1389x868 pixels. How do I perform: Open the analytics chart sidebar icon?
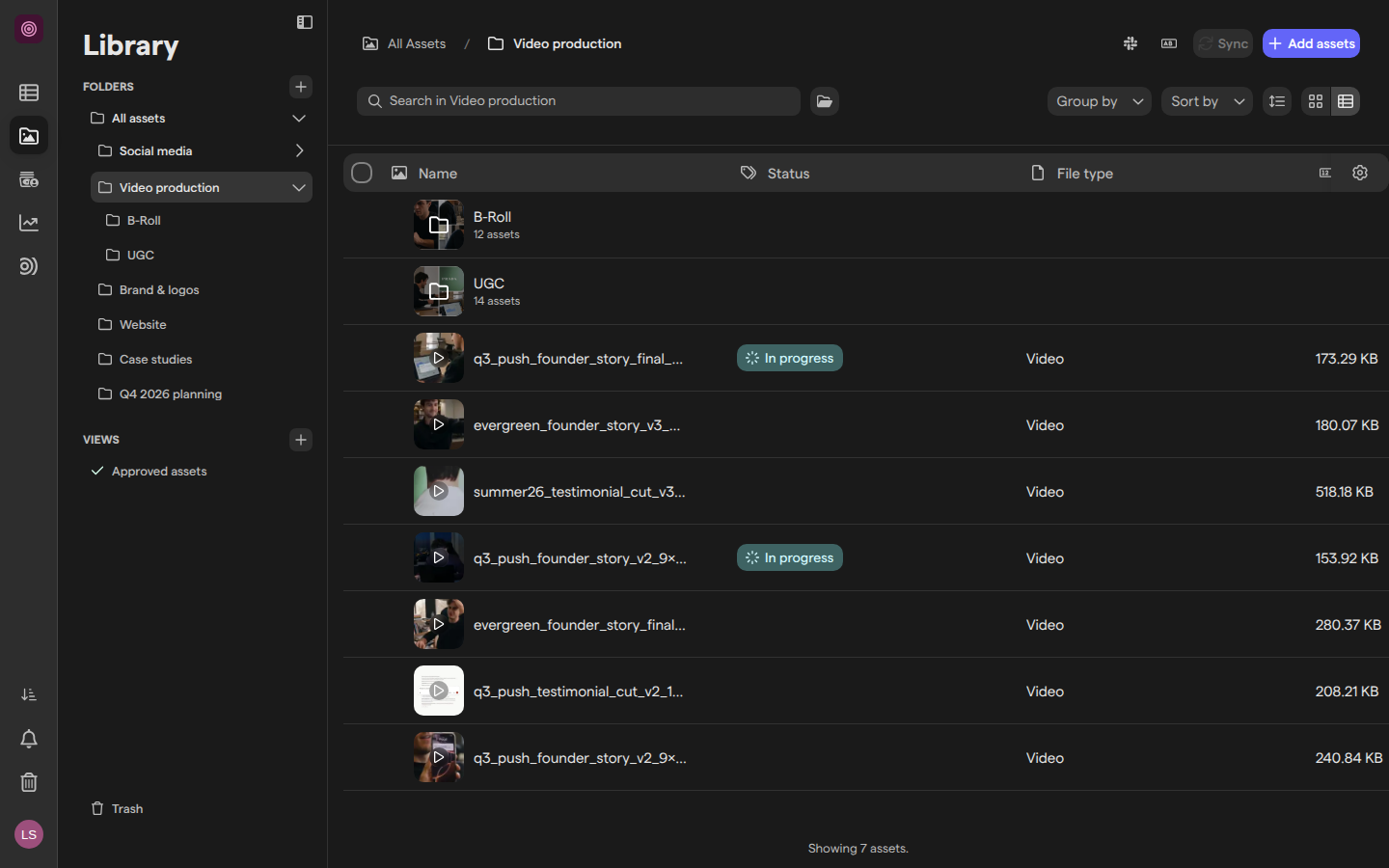click(29, 223)
